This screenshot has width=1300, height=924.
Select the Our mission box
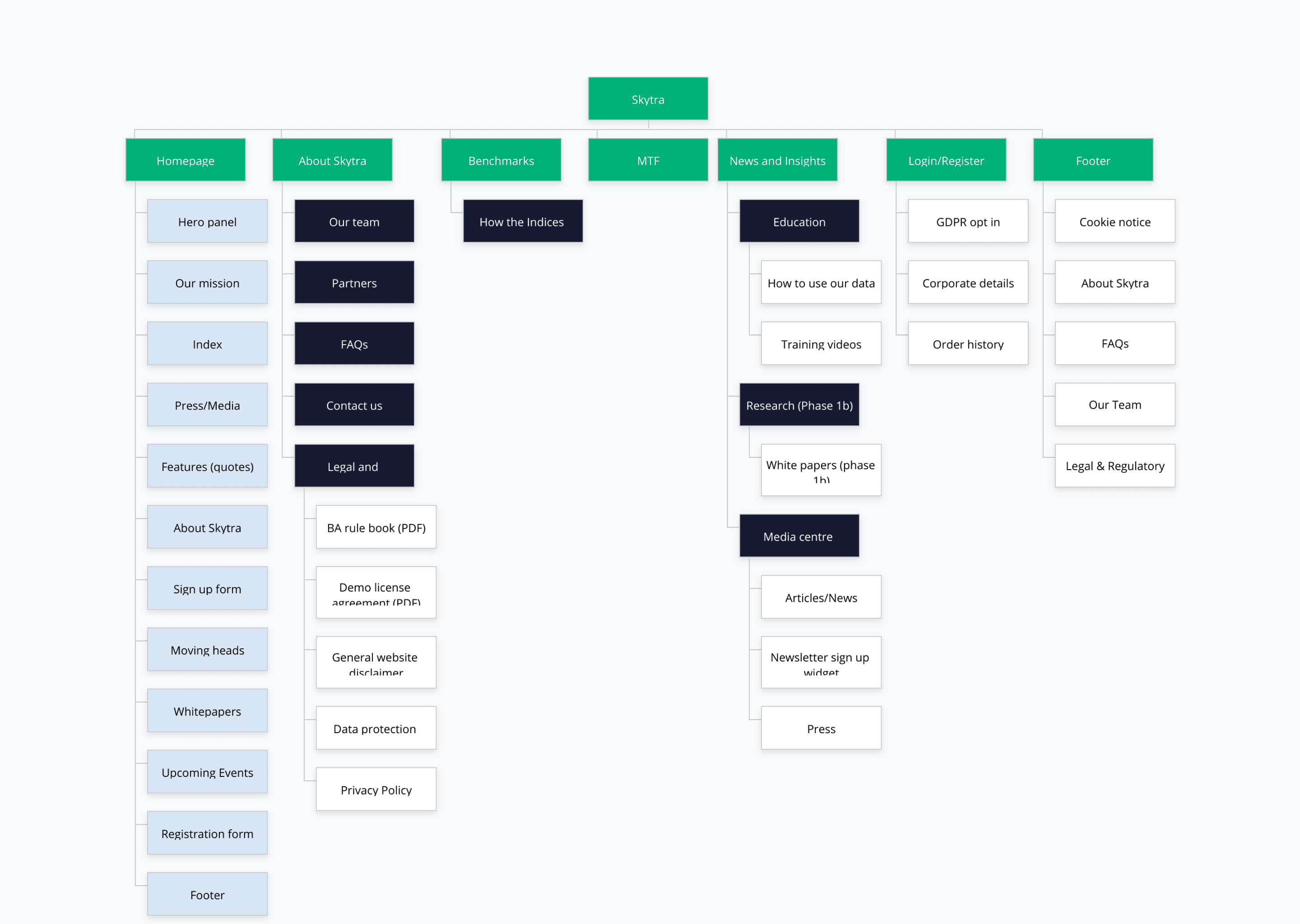(x=207, y=282)
